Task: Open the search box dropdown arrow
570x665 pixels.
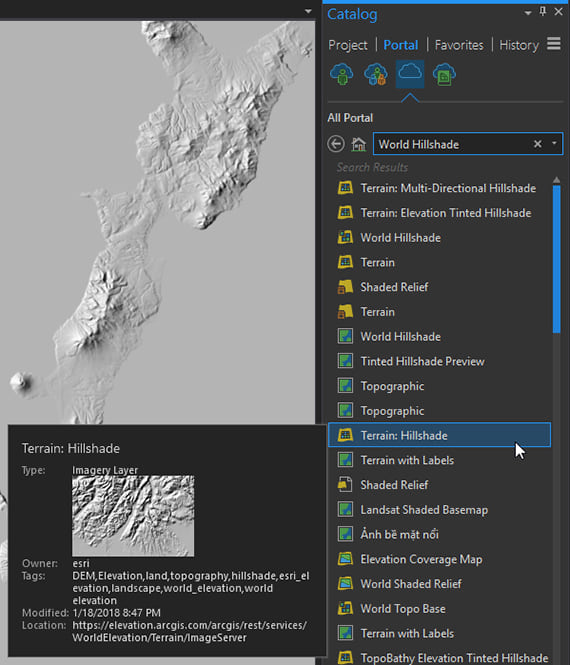Action: [x=554, y=143]
